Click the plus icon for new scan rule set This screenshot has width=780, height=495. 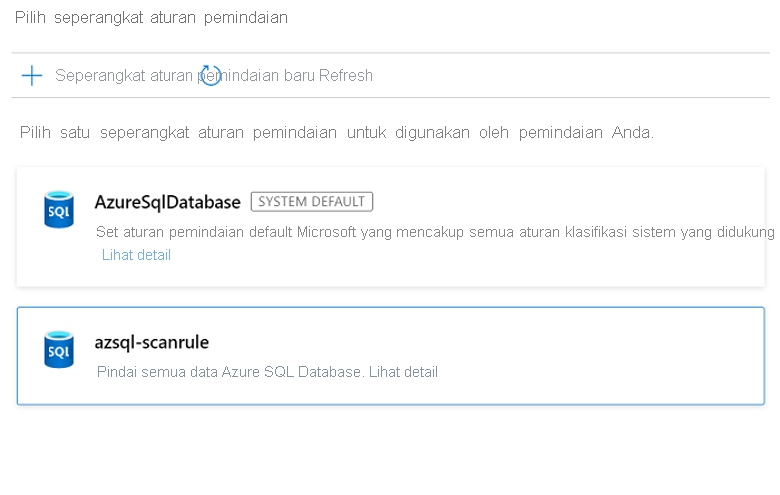32,76
